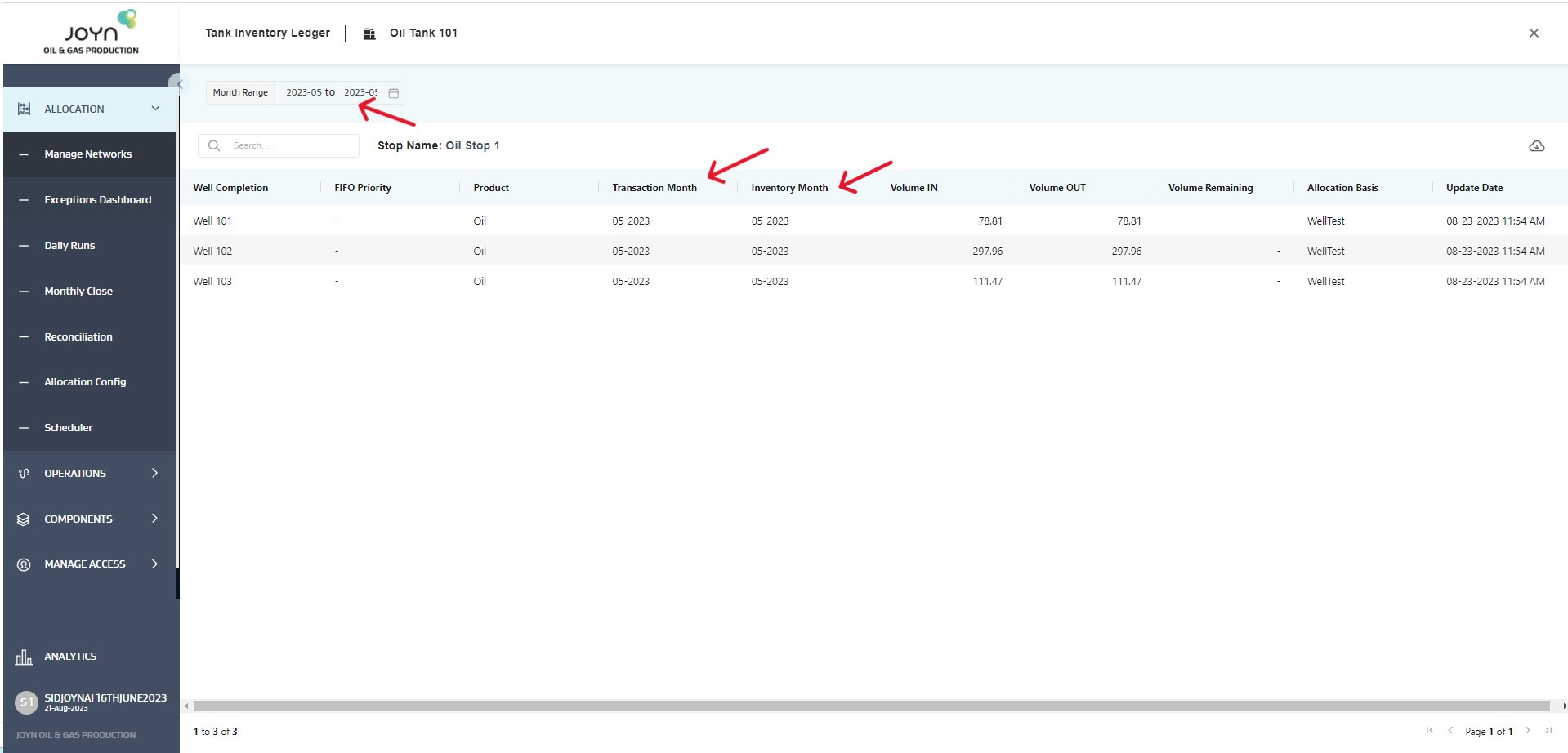Screen dimensions: 1568x753
Task: Open the Scheduler page
Action: click(x=69, y=428)
